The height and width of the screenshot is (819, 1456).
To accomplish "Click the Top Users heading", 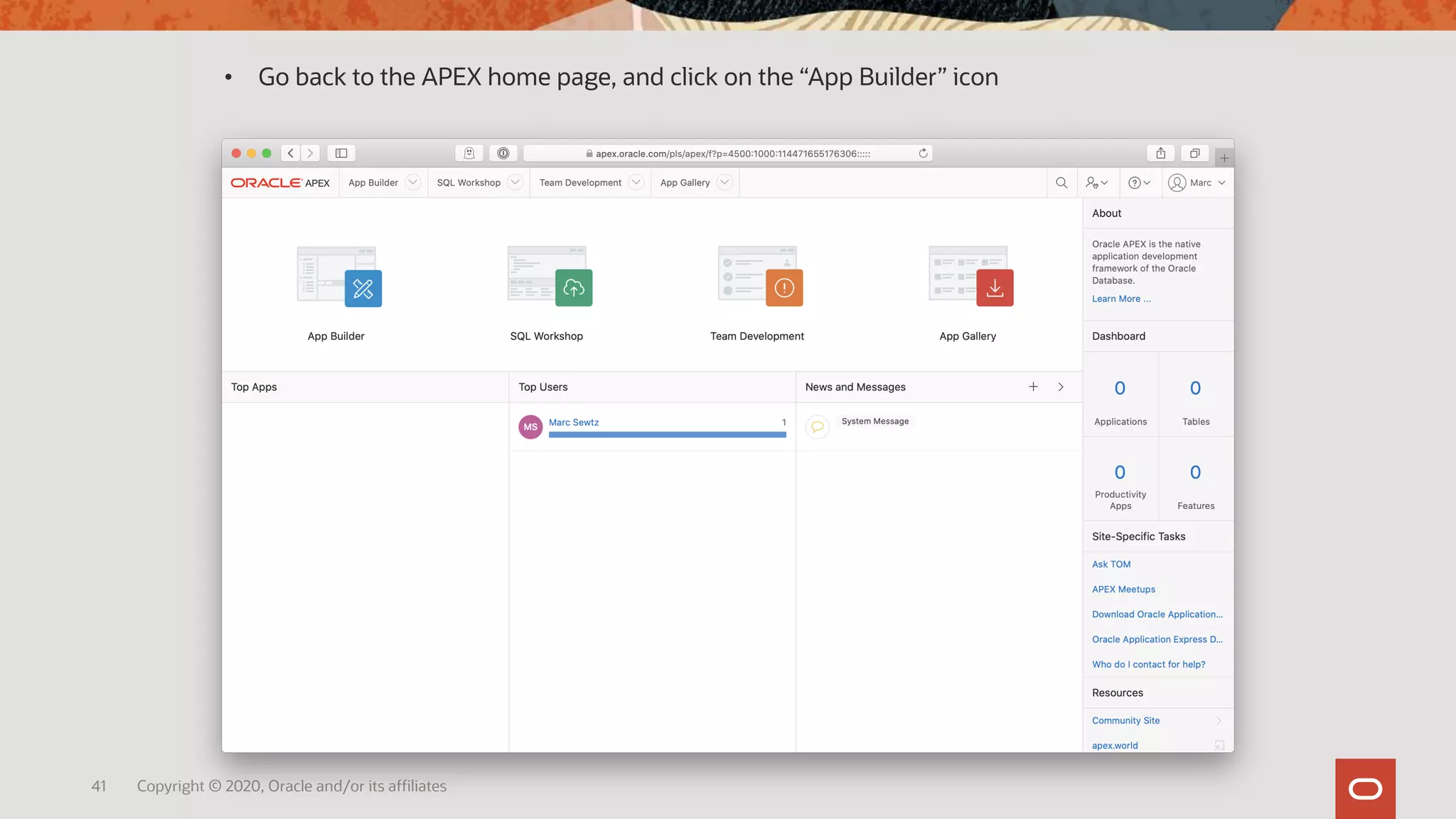I will pos(542,387).
